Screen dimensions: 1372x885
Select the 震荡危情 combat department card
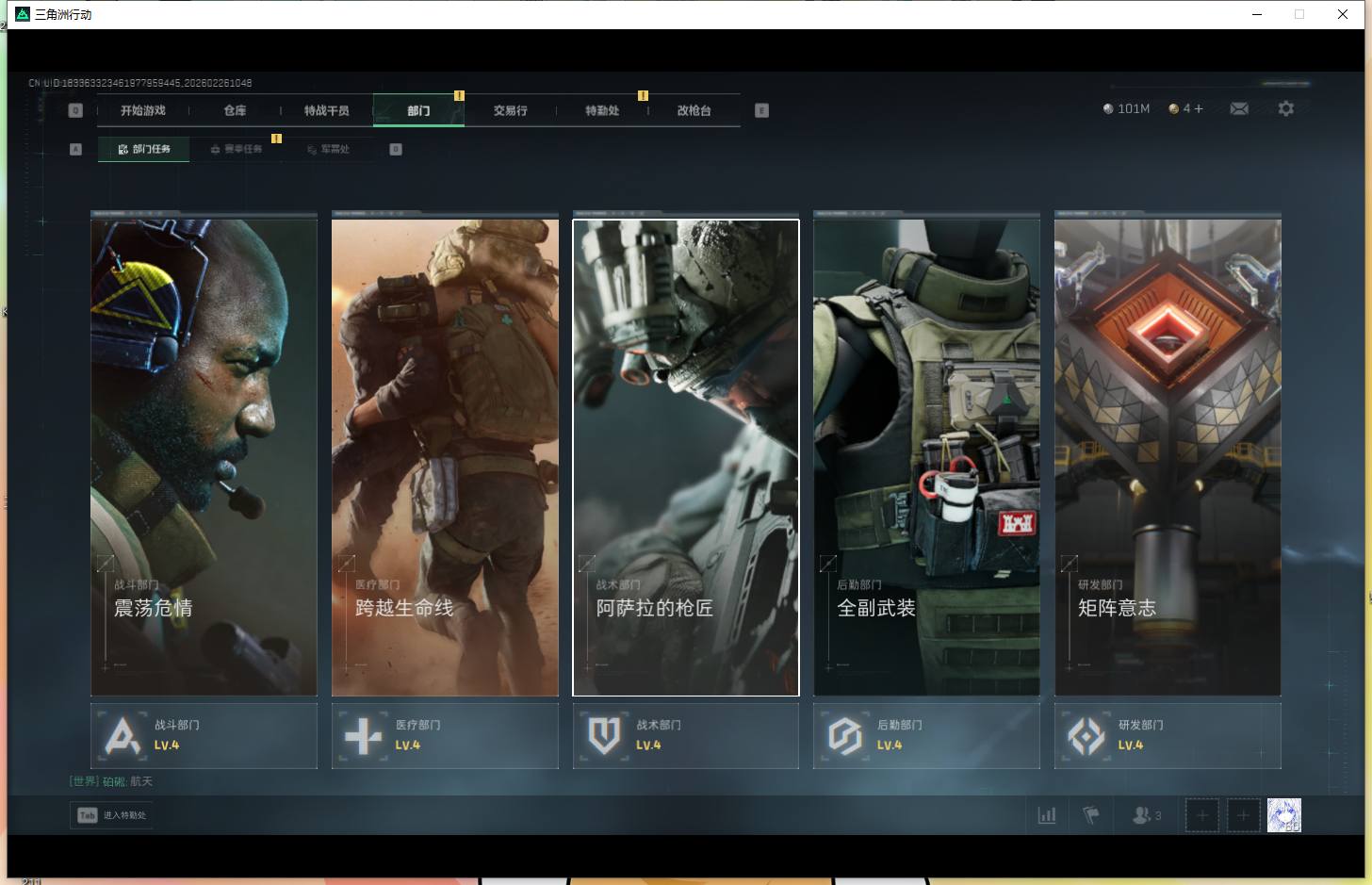tap(204, 457)
